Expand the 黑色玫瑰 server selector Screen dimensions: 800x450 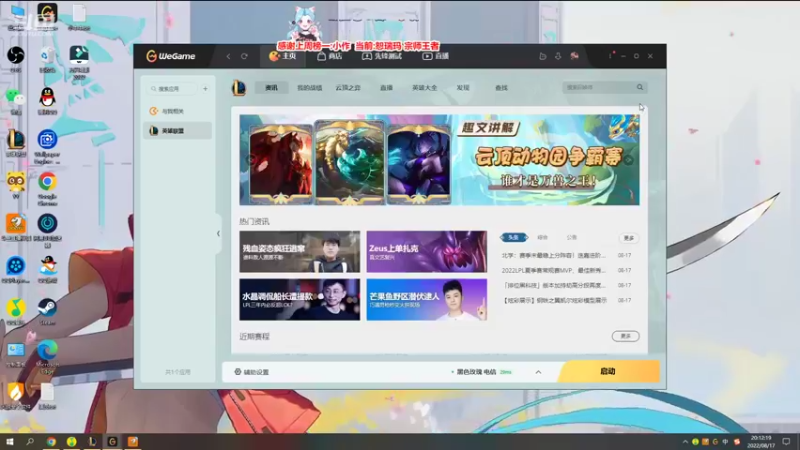538,372
